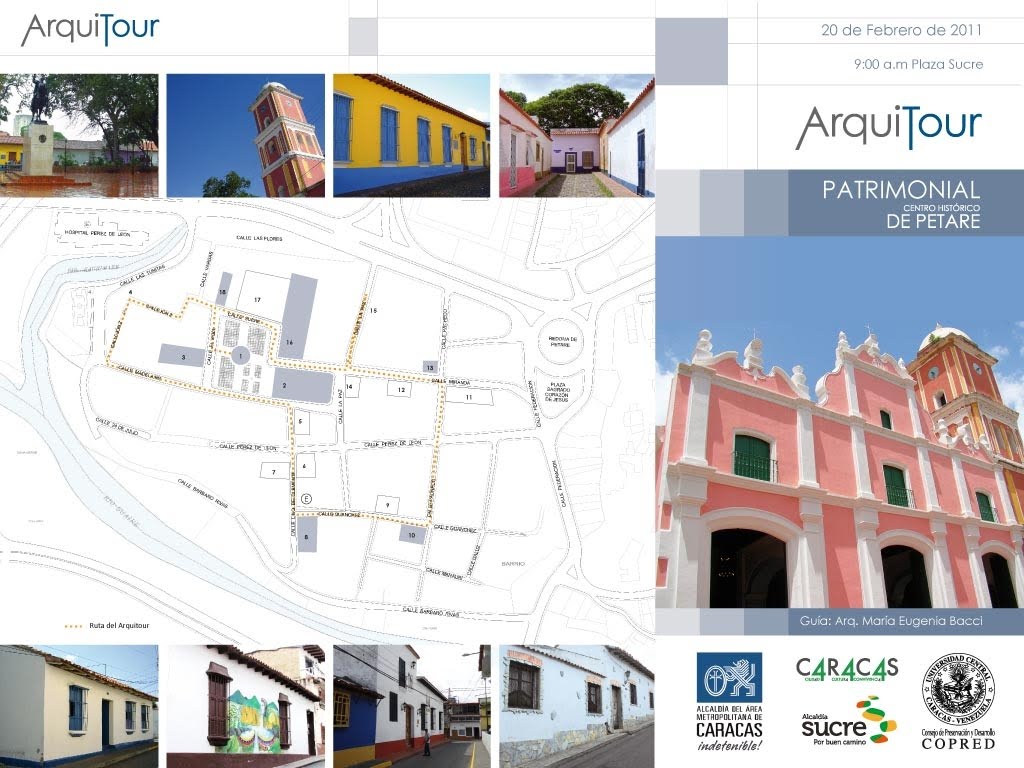
Task: Click map block numbered 10
Action: [x=412, y=534]
